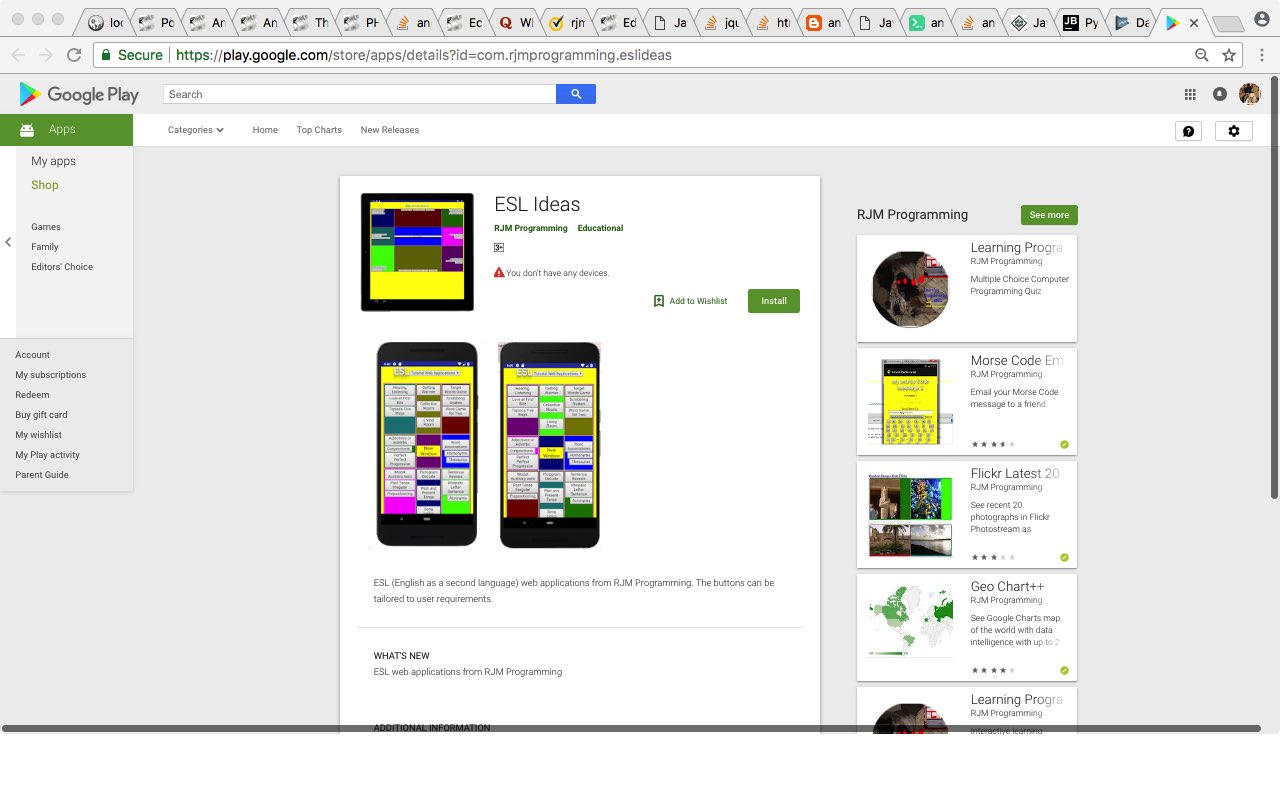Click the blue search magnifier button
This screenshot has width=1280, height=800.
coord(576,94)
